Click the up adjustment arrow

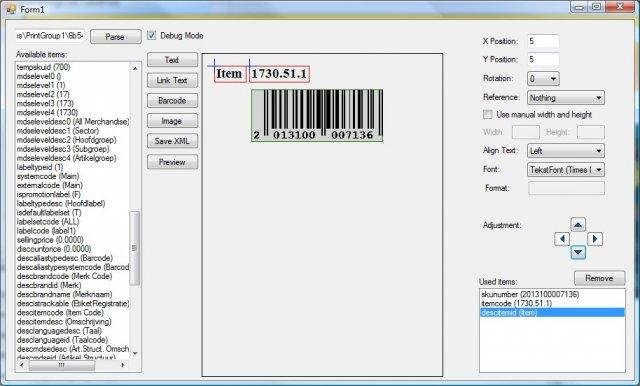pos(578,225)
